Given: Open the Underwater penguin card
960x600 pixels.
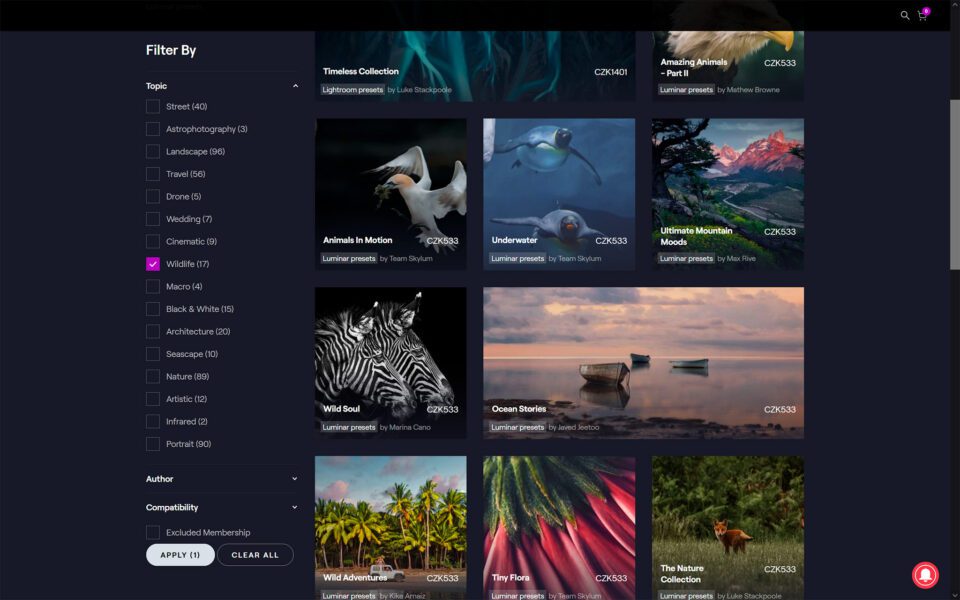Looking at the screenshot, I should click(x=559, y=194).
